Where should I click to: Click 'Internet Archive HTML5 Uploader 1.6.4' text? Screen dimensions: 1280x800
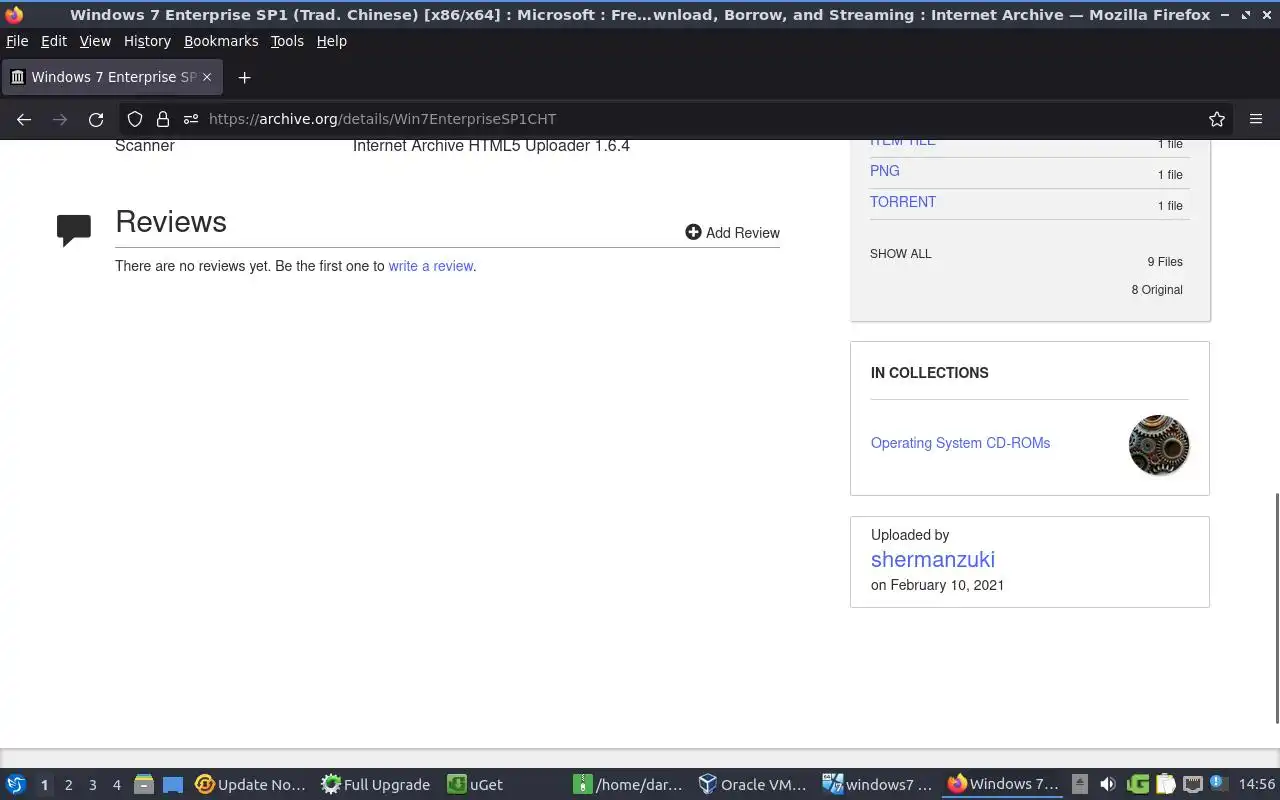[x=491, y=146]
